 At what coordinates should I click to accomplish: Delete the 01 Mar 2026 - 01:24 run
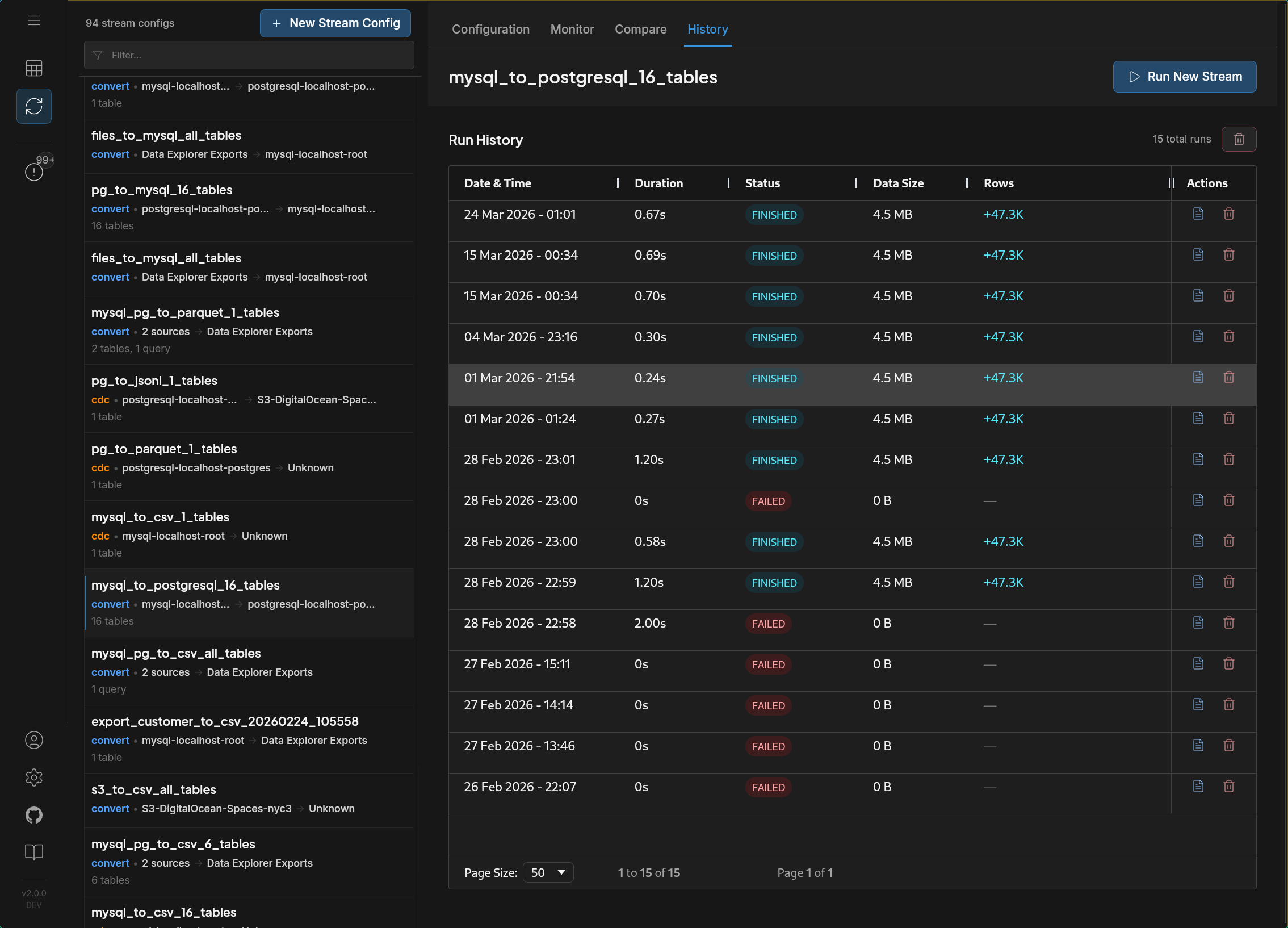tap(1228, 418)
